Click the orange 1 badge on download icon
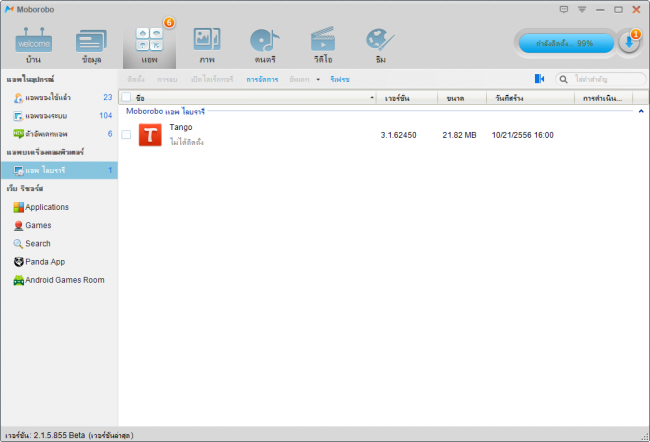This screenshot has height=442, width=650. point(635,34)
